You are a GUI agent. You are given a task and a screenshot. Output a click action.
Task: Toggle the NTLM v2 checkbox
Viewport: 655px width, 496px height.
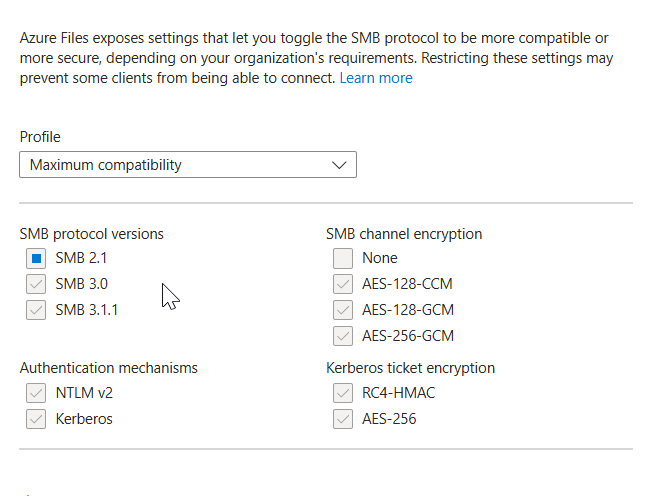(37, 393)
